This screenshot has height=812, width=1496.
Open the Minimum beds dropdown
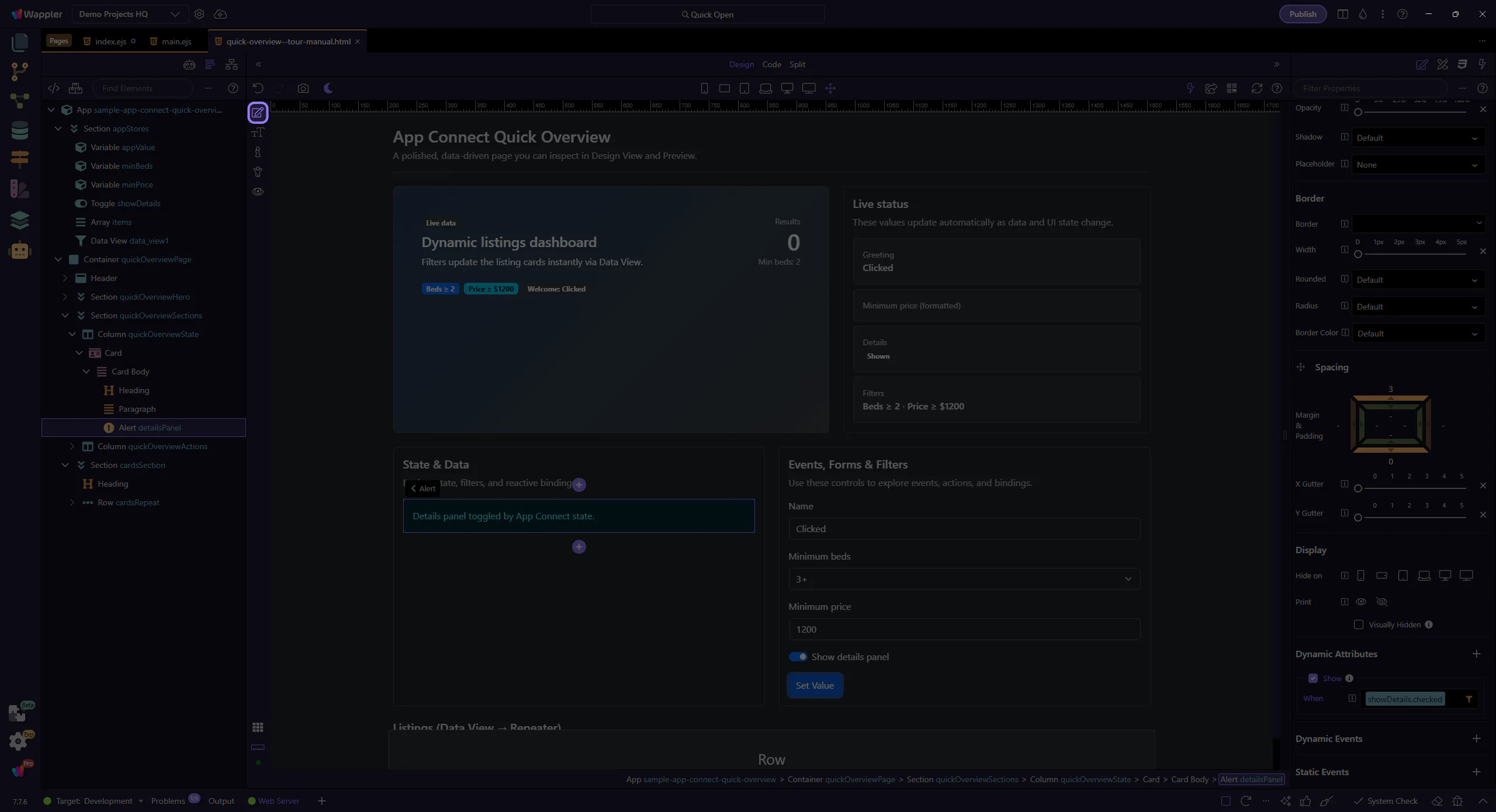964,579
